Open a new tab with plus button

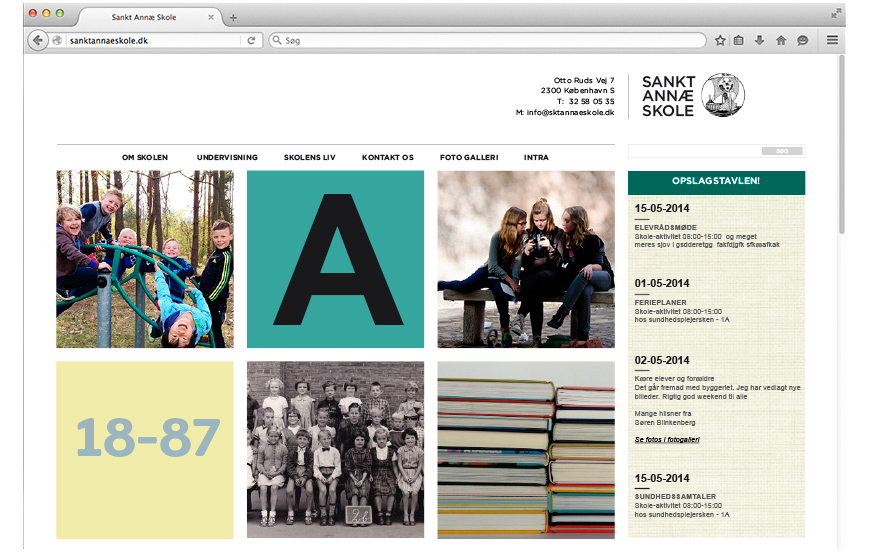click(233, 18)
